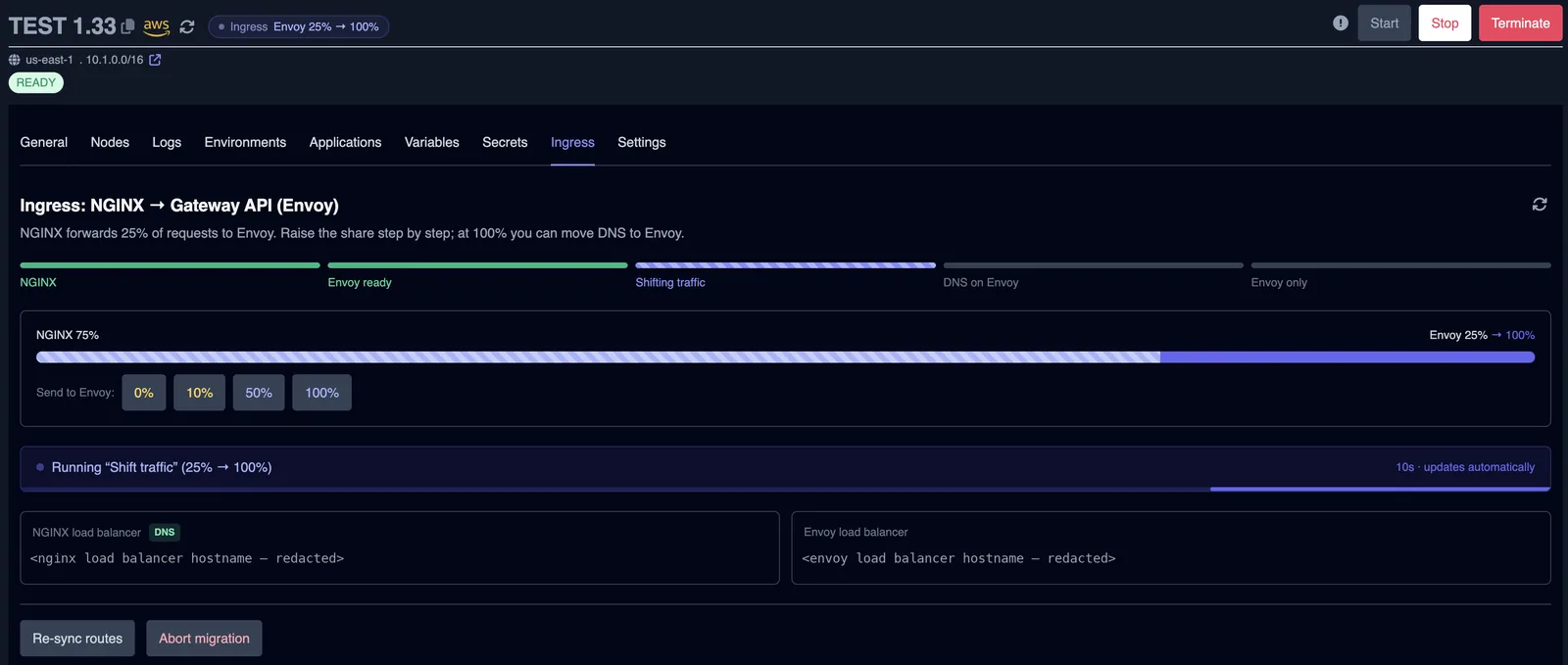Image resolution: width=1568 pixels, height=665 pixels.
Task: Set Send to Envoy to 10%
Action: pos(200,393)
